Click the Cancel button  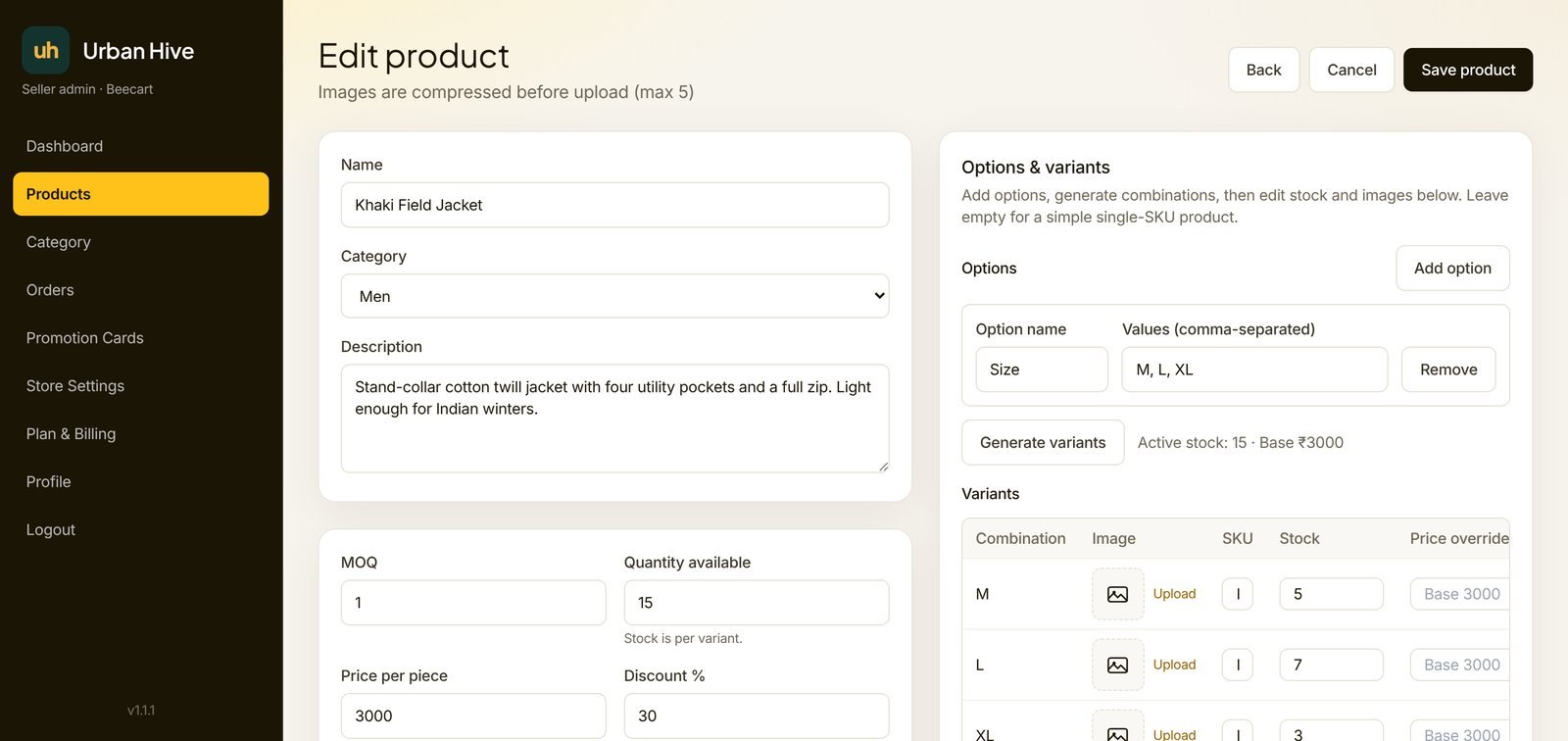(1351, 70)
